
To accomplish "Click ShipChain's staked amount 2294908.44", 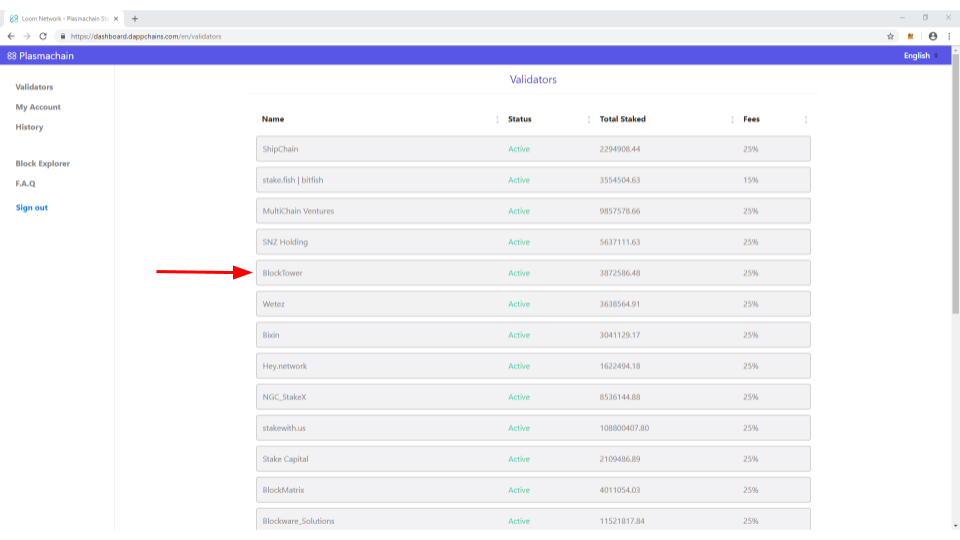I will 620,149.
